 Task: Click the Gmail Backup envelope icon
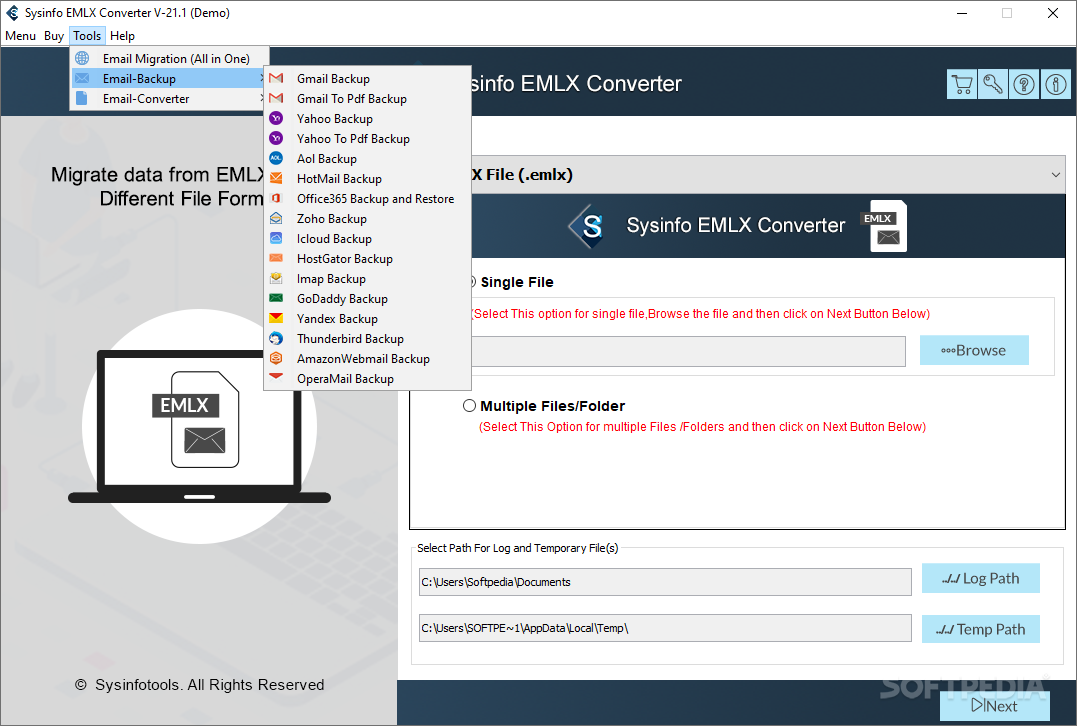[x=276, y=78]
